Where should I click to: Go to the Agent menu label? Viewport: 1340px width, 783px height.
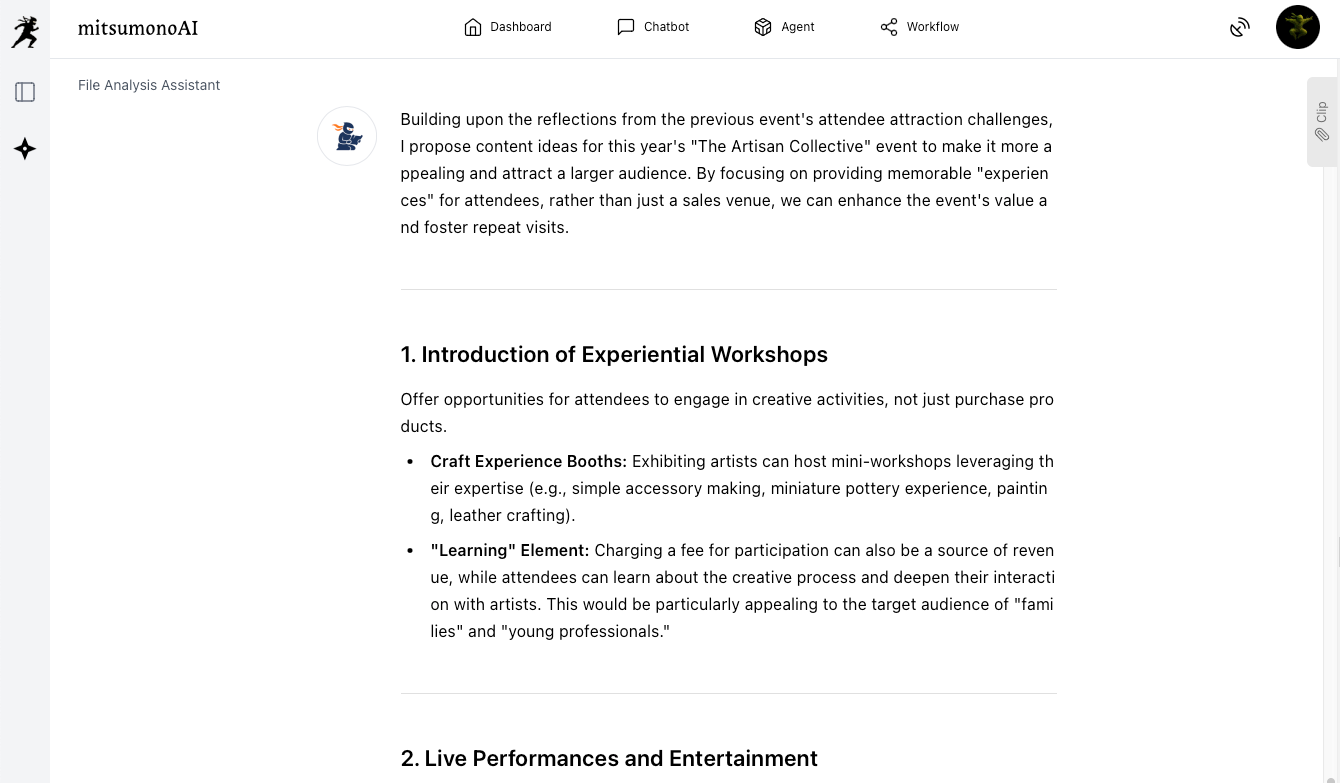(797, 27)
